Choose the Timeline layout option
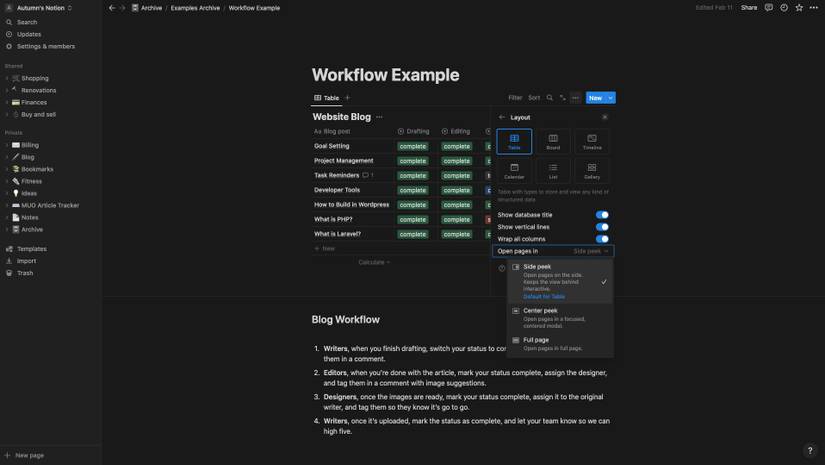Screen dimensions: 825x465 (592, 141)
